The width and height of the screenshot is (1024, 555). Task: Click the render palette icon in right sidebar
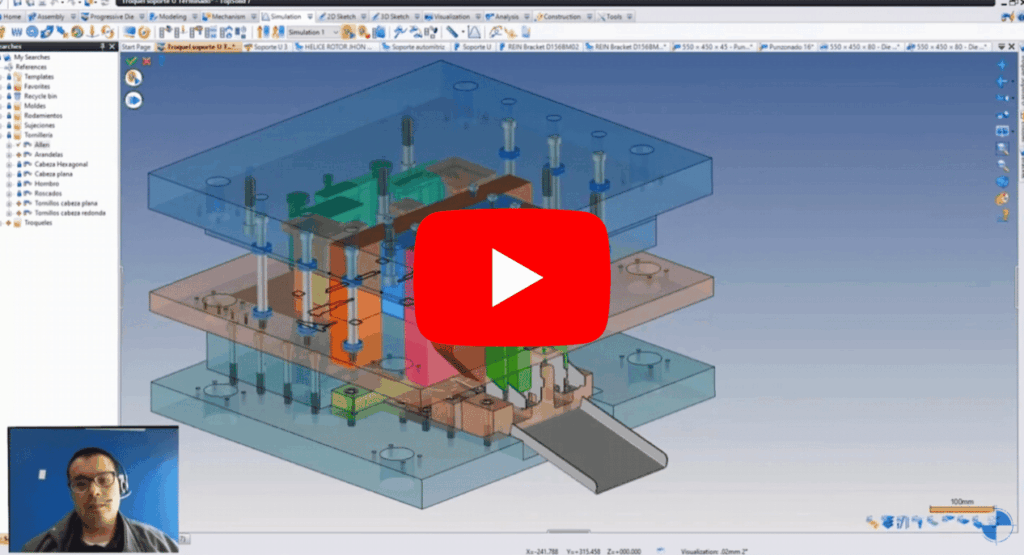pos(1002,198)
